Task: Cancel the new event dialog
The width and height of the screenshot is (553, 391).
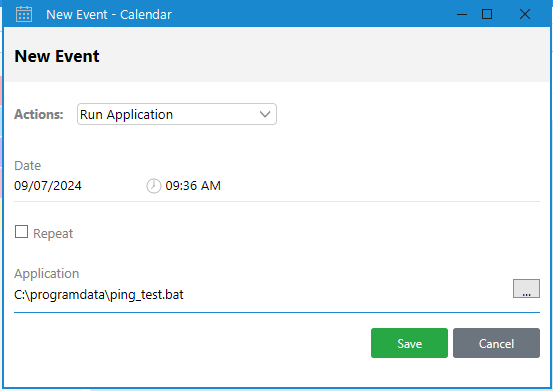Action: 496,343
